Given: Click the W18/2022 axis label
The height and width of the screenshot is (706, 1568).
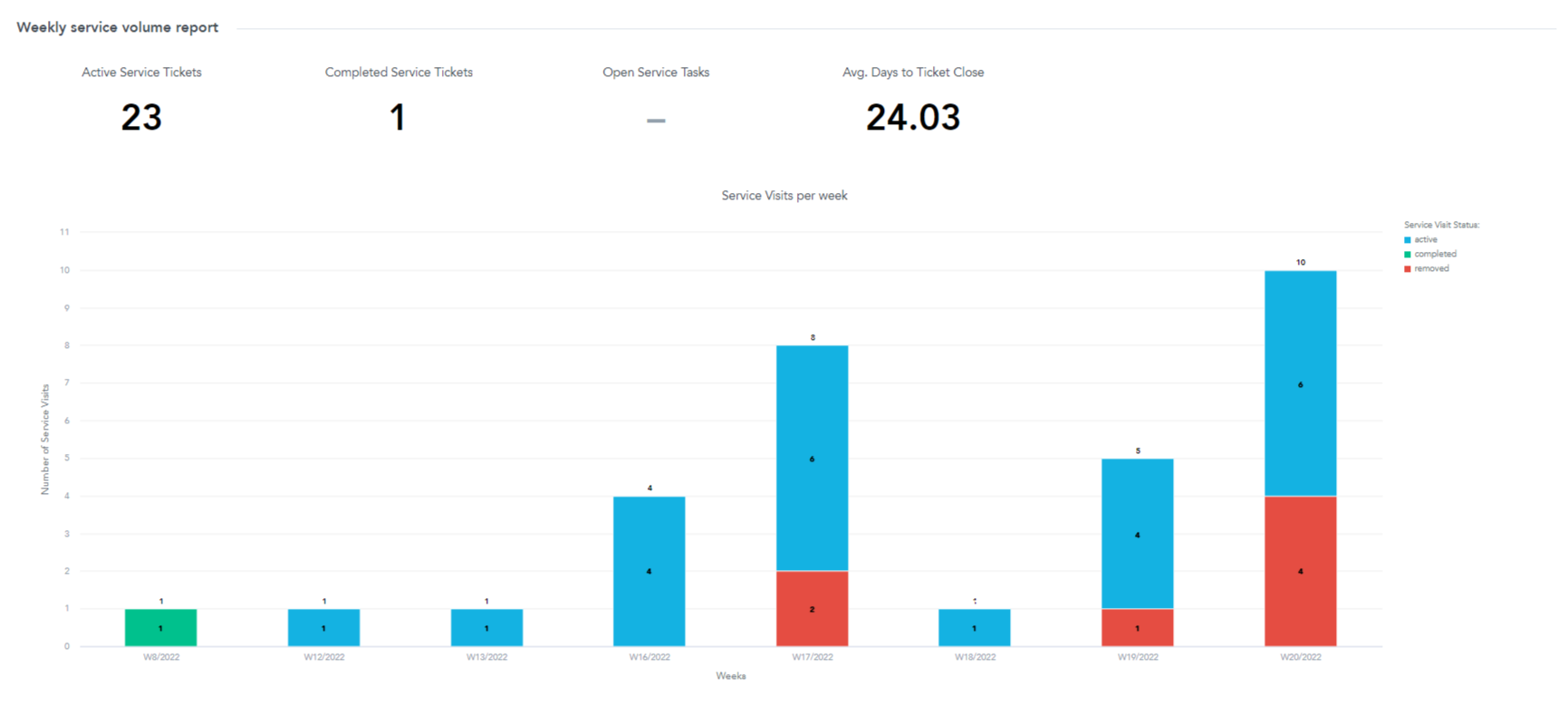Looking at the screenshot, I should click(975, 657).
